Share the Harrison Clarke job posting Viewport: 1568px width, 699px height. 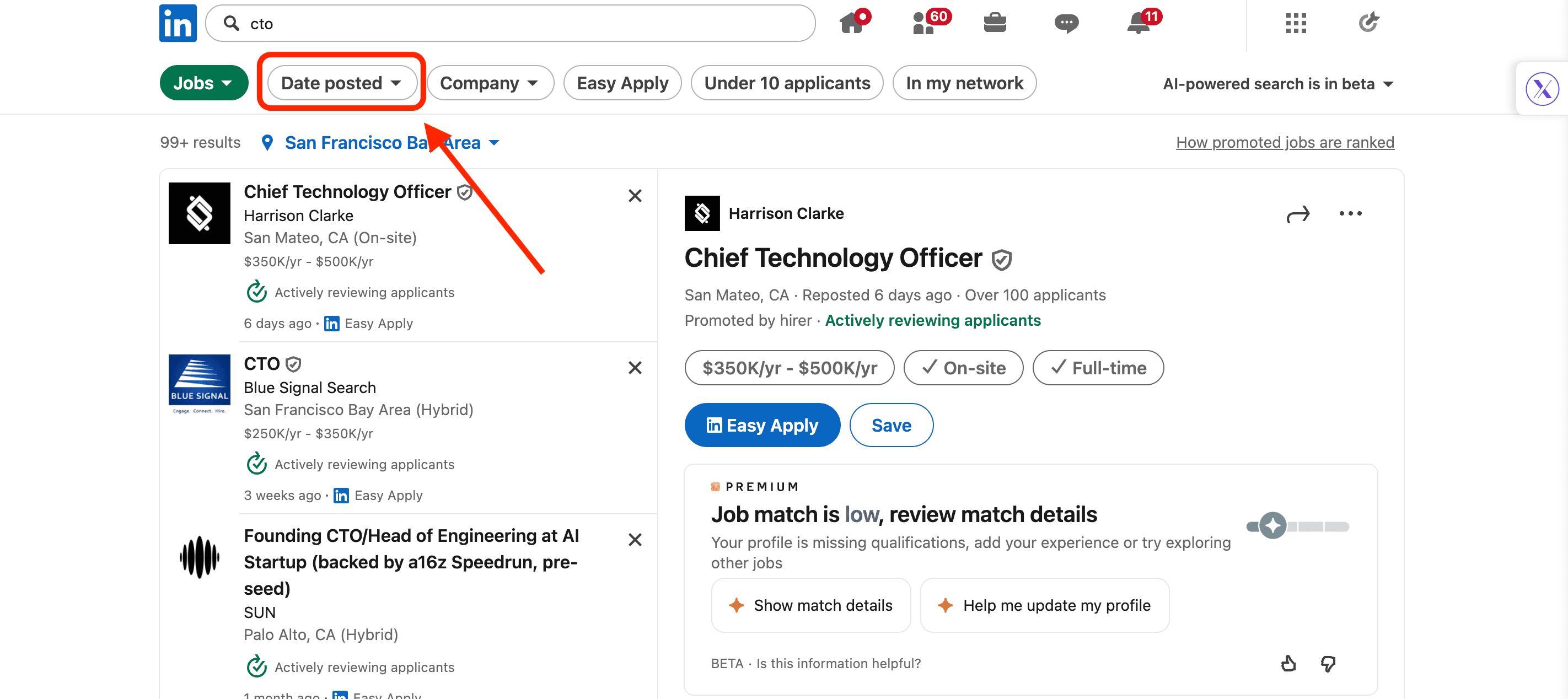click(1297, 214)
